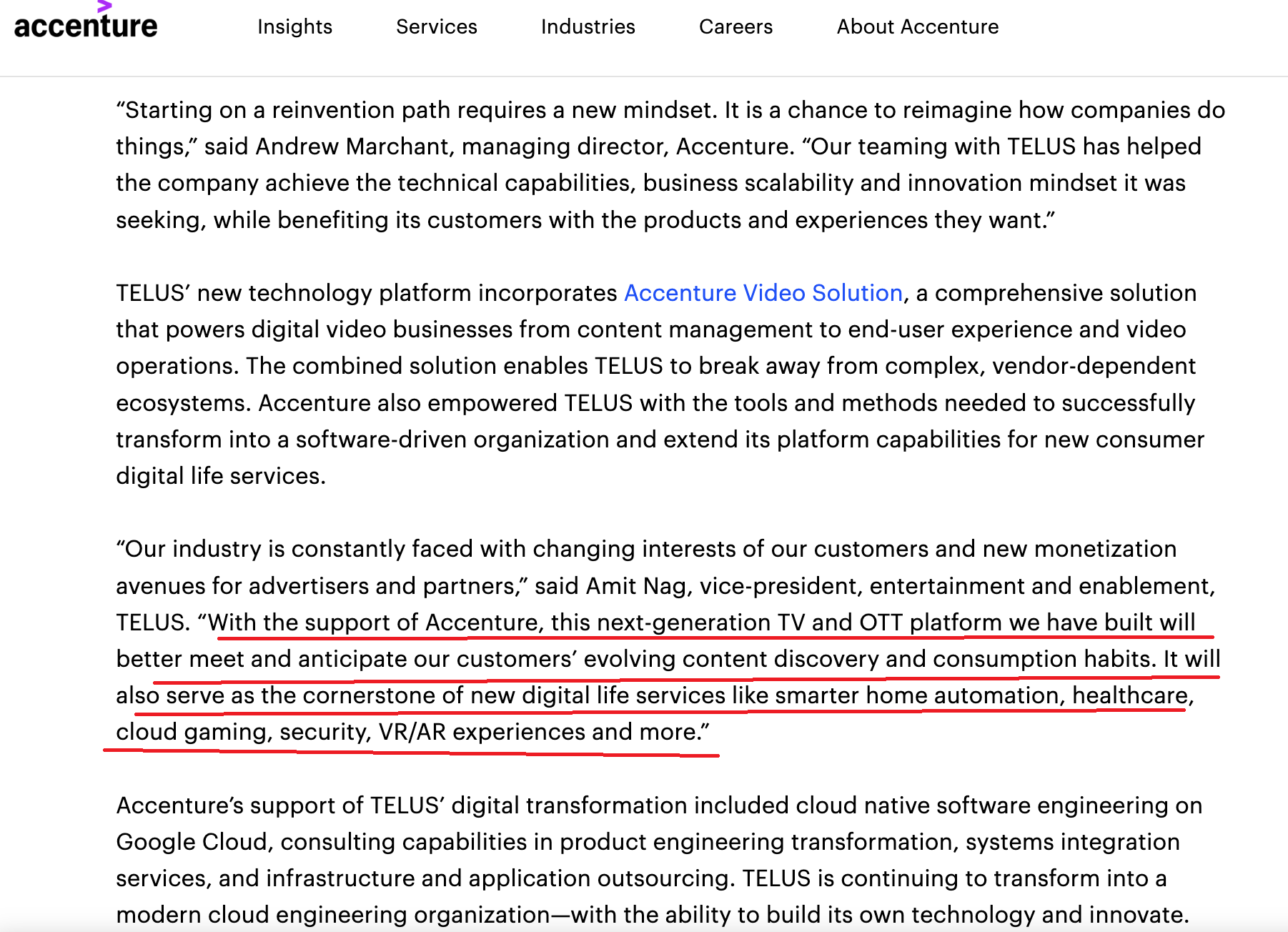Screen dimensions: 1288x932
Task: Click the words "digital life services." ending the paragraph
Action: [x=220, y=476]
